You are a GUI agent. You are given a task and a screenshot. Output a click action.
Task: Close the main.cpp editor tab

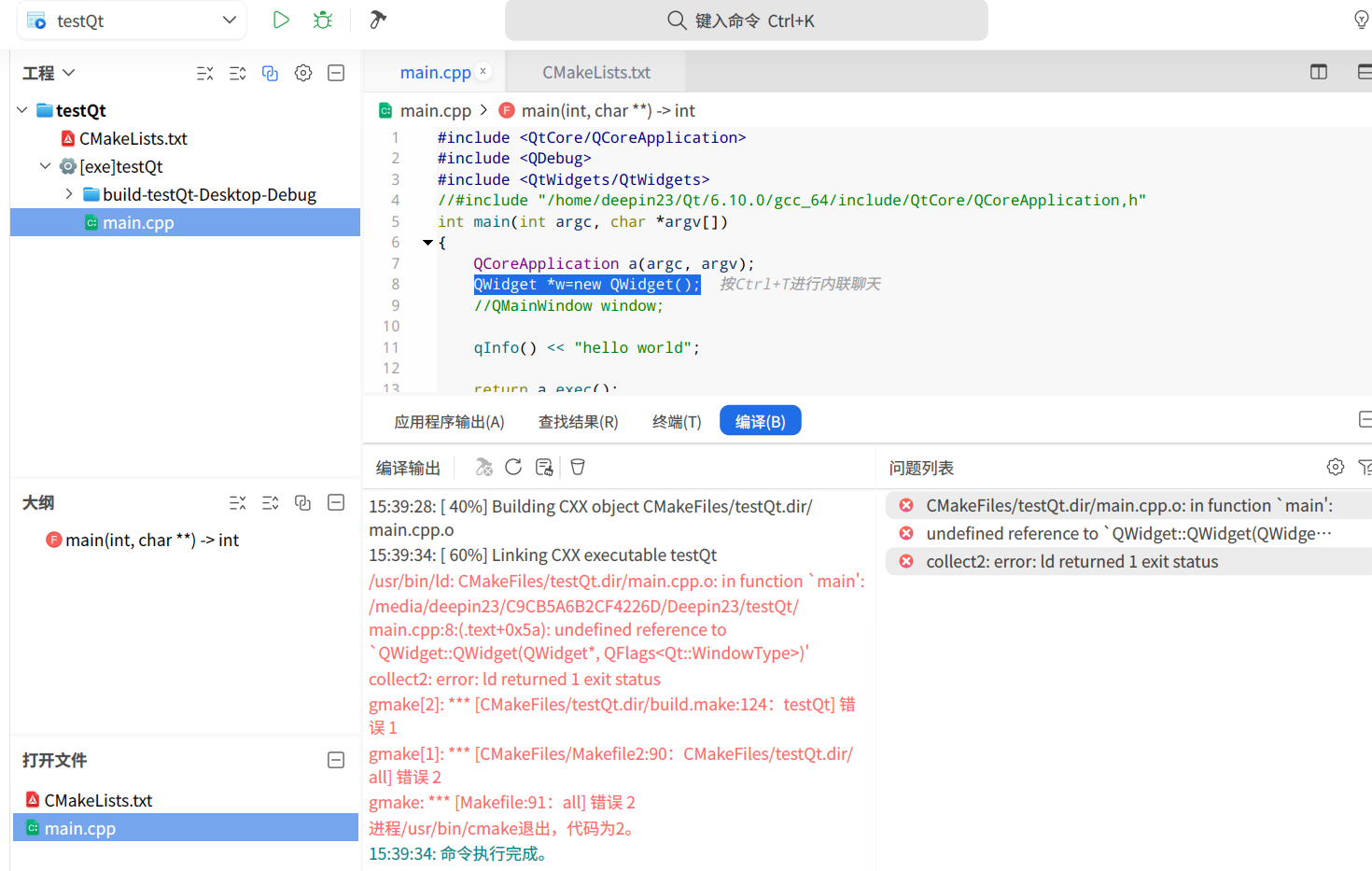pos(483,71)
